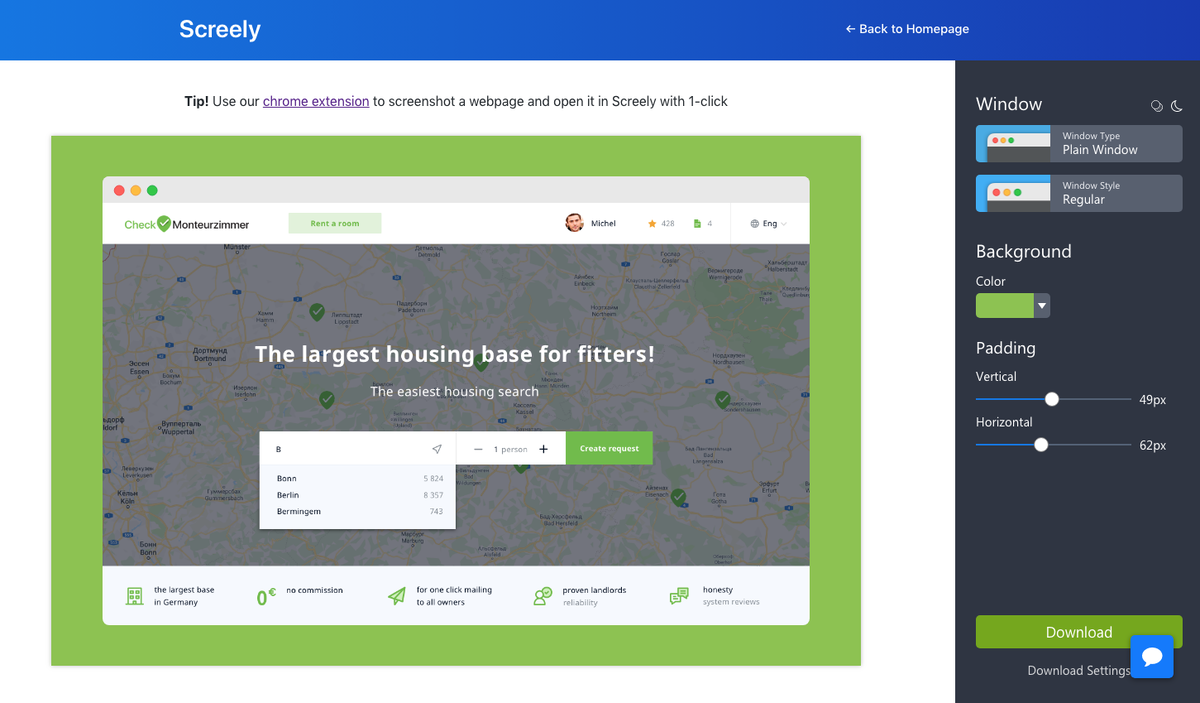This screenshot has width=1200, height=703.
Task: Click the map pin near Paderborn in preview
Action: [x=317, y=312]
